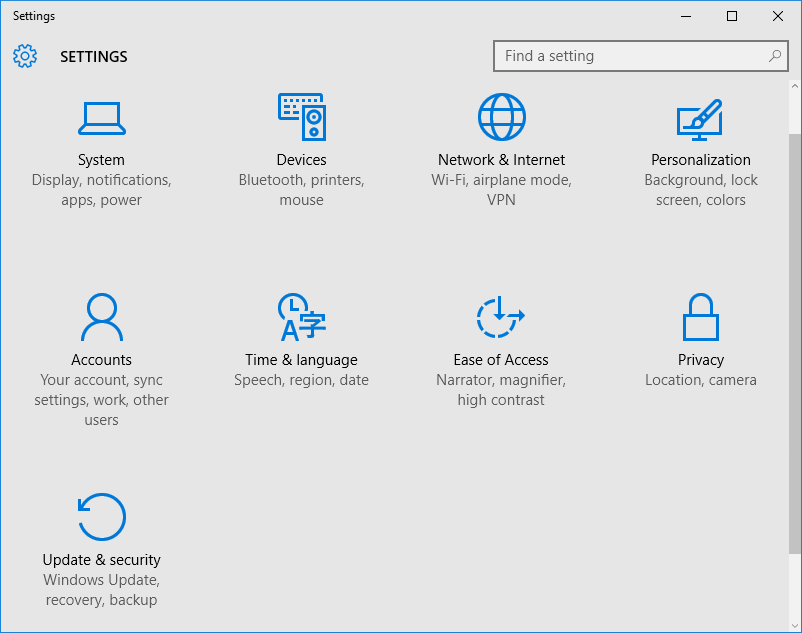Click the SETTINGS heading text
This screenshot has height=633, width=802.
tap(94, 56)
